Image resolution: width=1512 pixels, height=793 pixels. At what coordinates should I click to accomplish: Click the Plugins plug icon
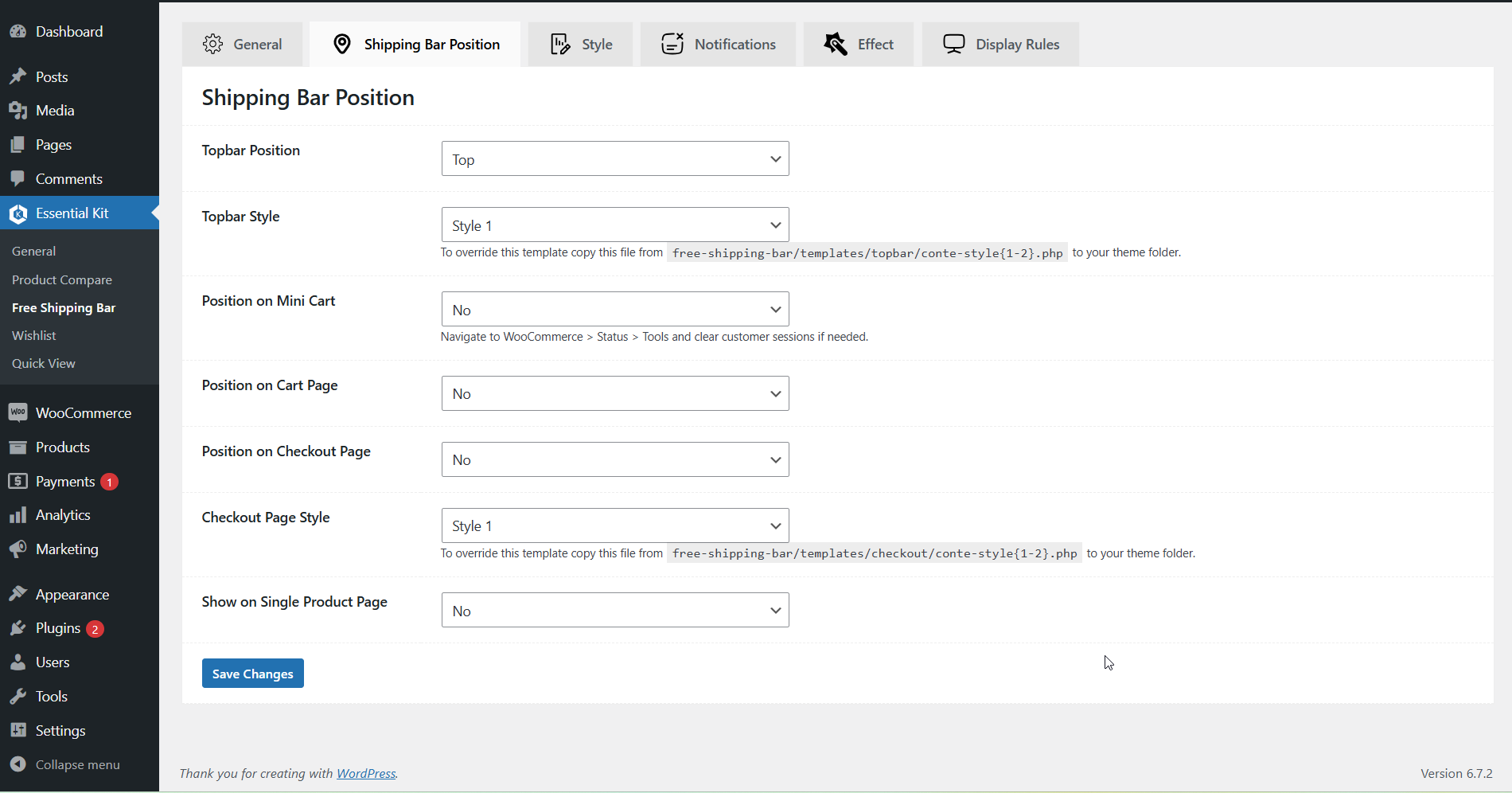tap(18, 628)
